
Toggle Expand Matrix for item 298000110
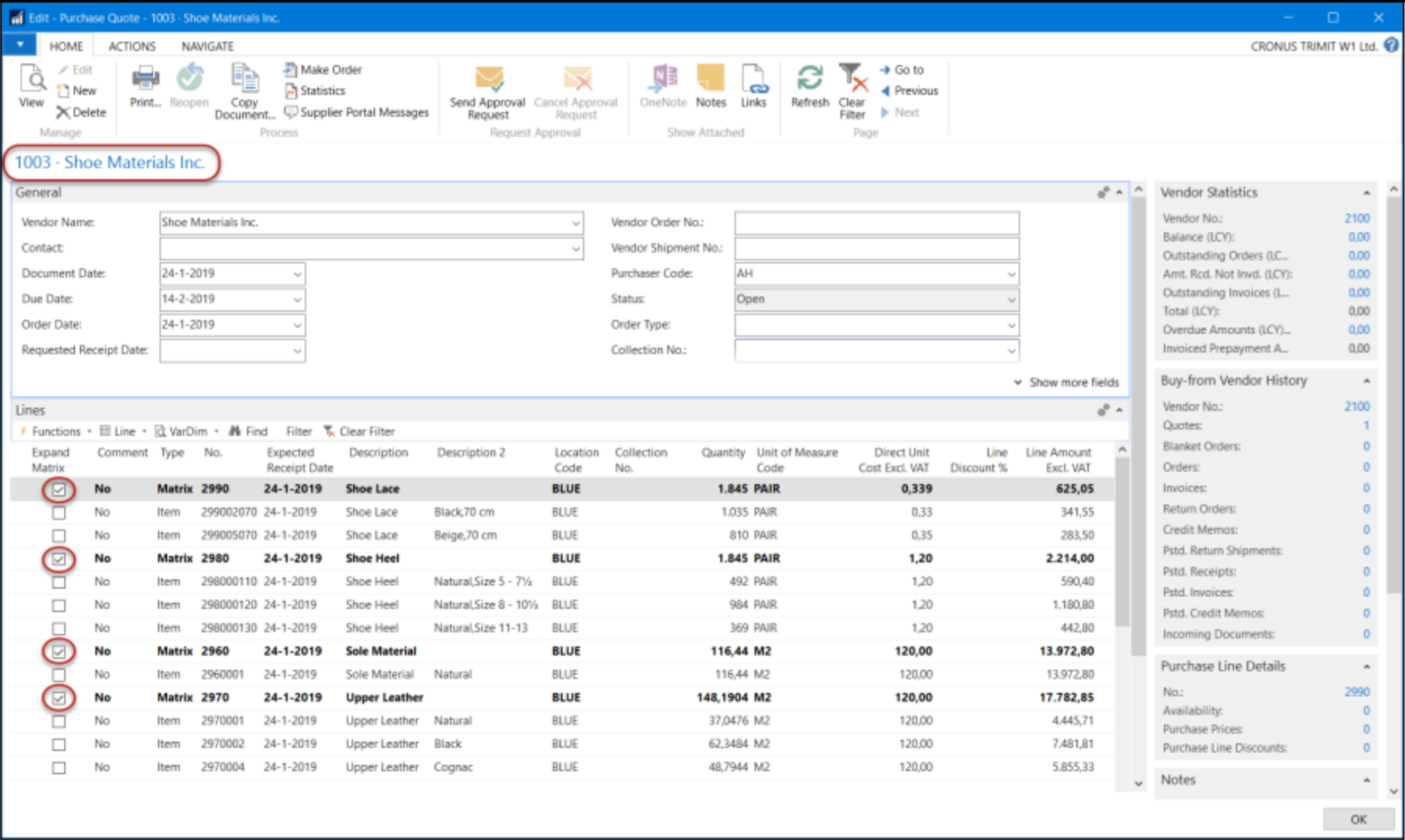click(x=59, y=583)
